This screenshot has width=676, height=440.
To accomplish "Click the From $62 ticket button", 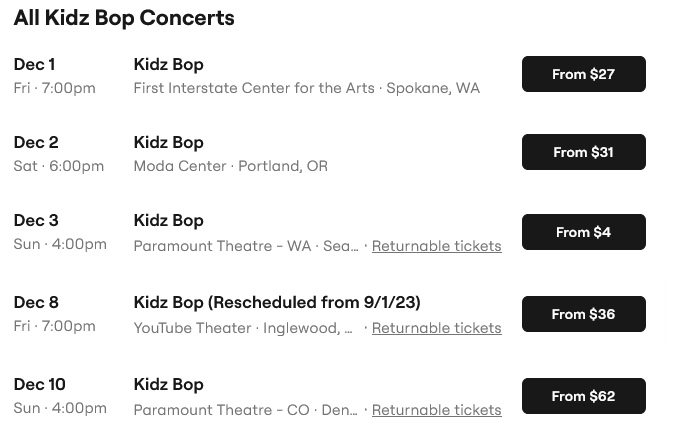I will pos(583,396).
